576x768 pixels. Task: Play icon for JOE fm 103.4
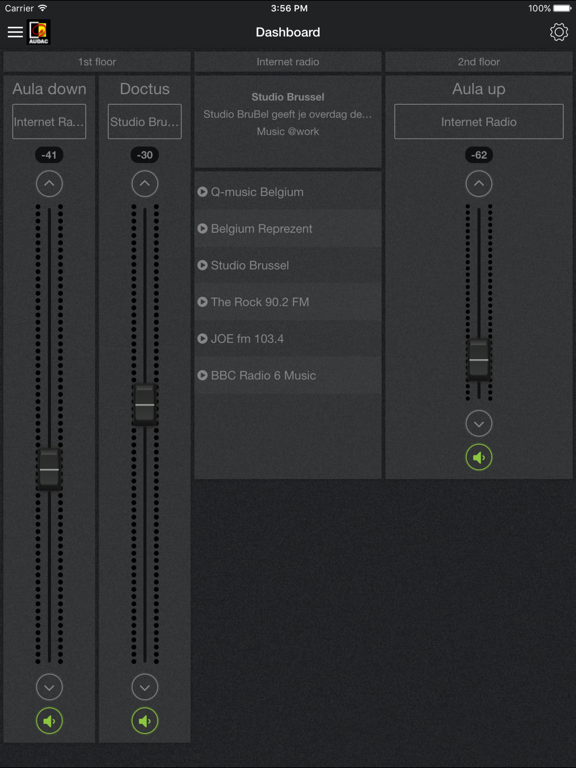(x=202, y=338)
